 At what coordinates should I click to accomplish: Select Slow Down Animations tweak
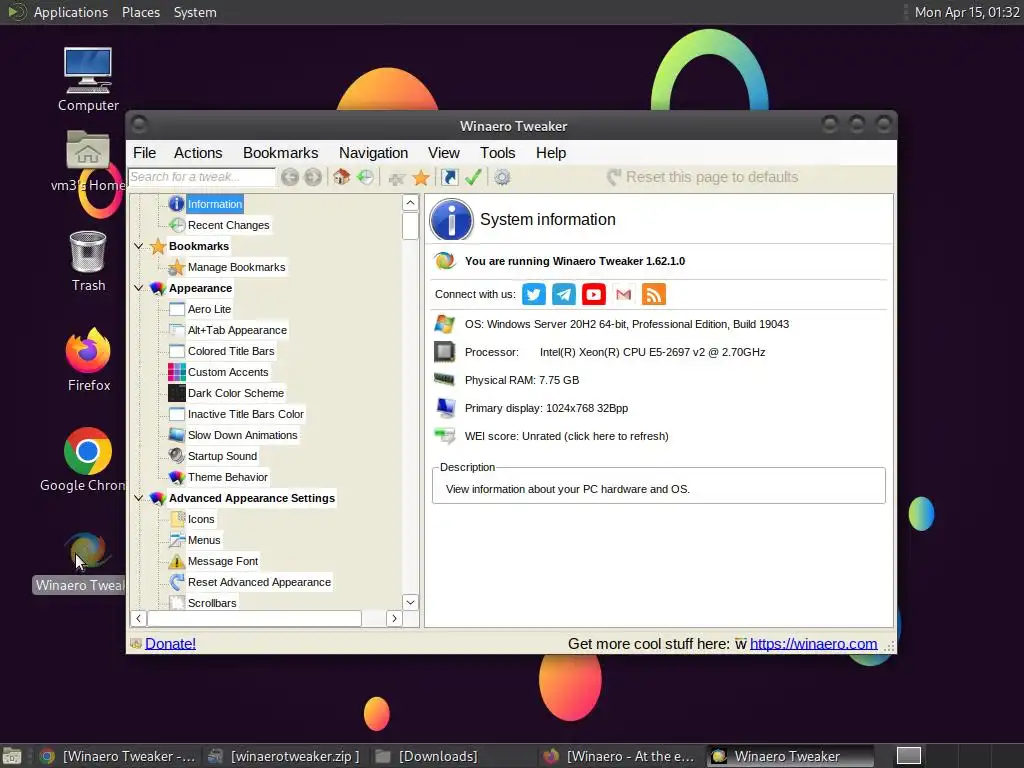click(x=242, y=435)
